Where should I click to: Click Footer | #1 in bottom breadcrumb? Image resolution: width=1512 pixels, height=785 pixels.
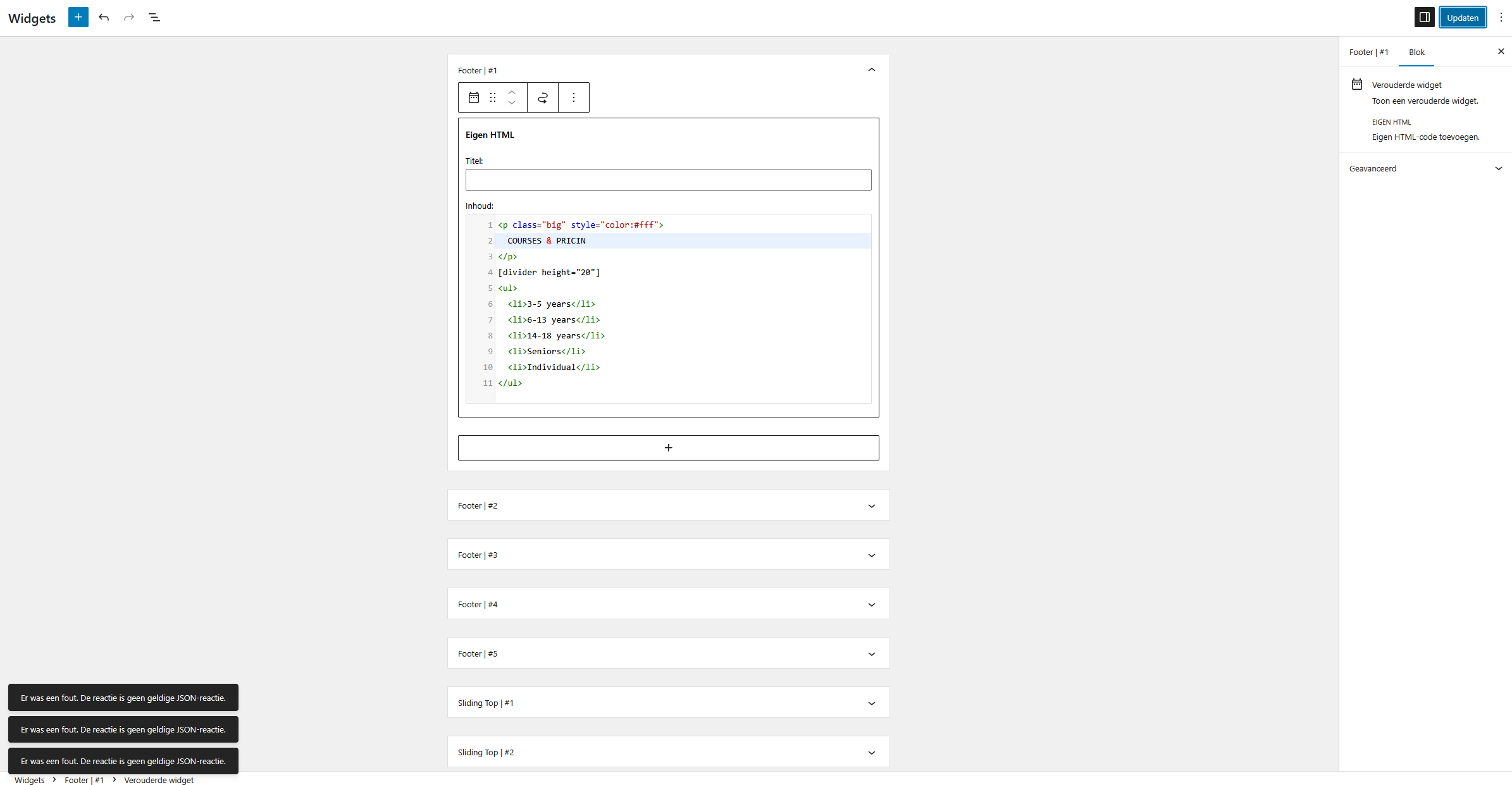click(x=84, y=780)
